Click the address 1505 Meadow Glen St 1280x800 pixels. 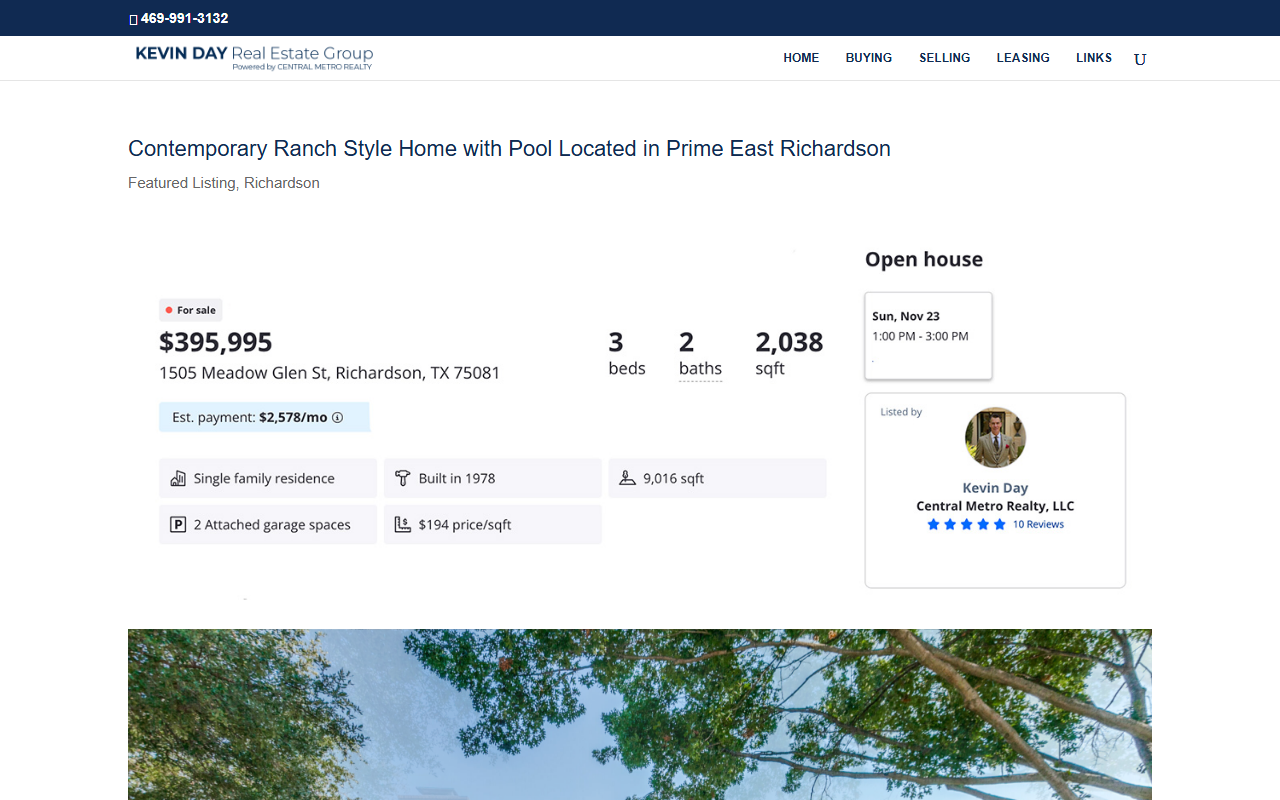[x=330, y=373]
